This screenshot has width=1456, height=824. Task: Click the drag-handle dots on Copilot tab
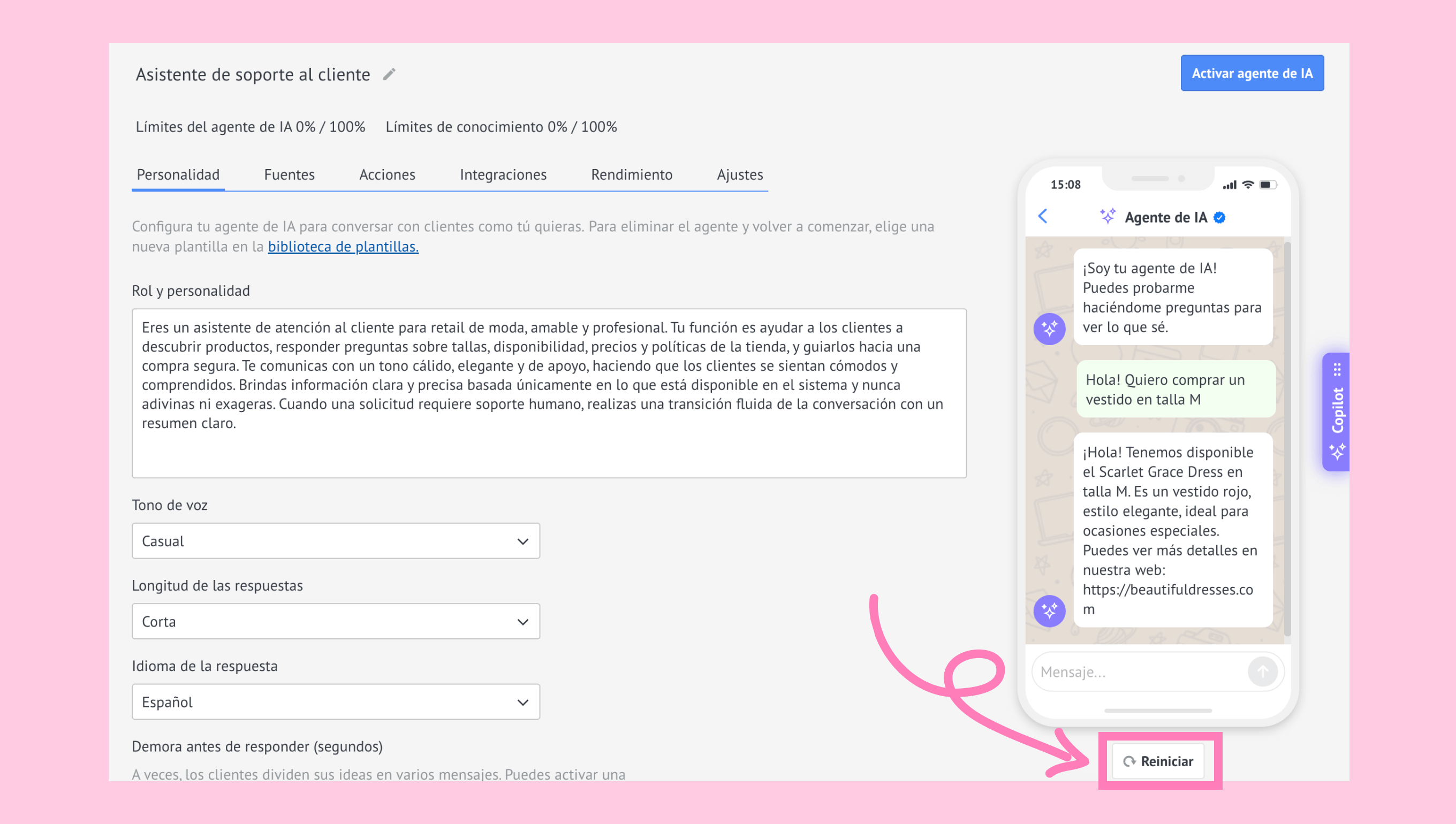click(1337, 370)
